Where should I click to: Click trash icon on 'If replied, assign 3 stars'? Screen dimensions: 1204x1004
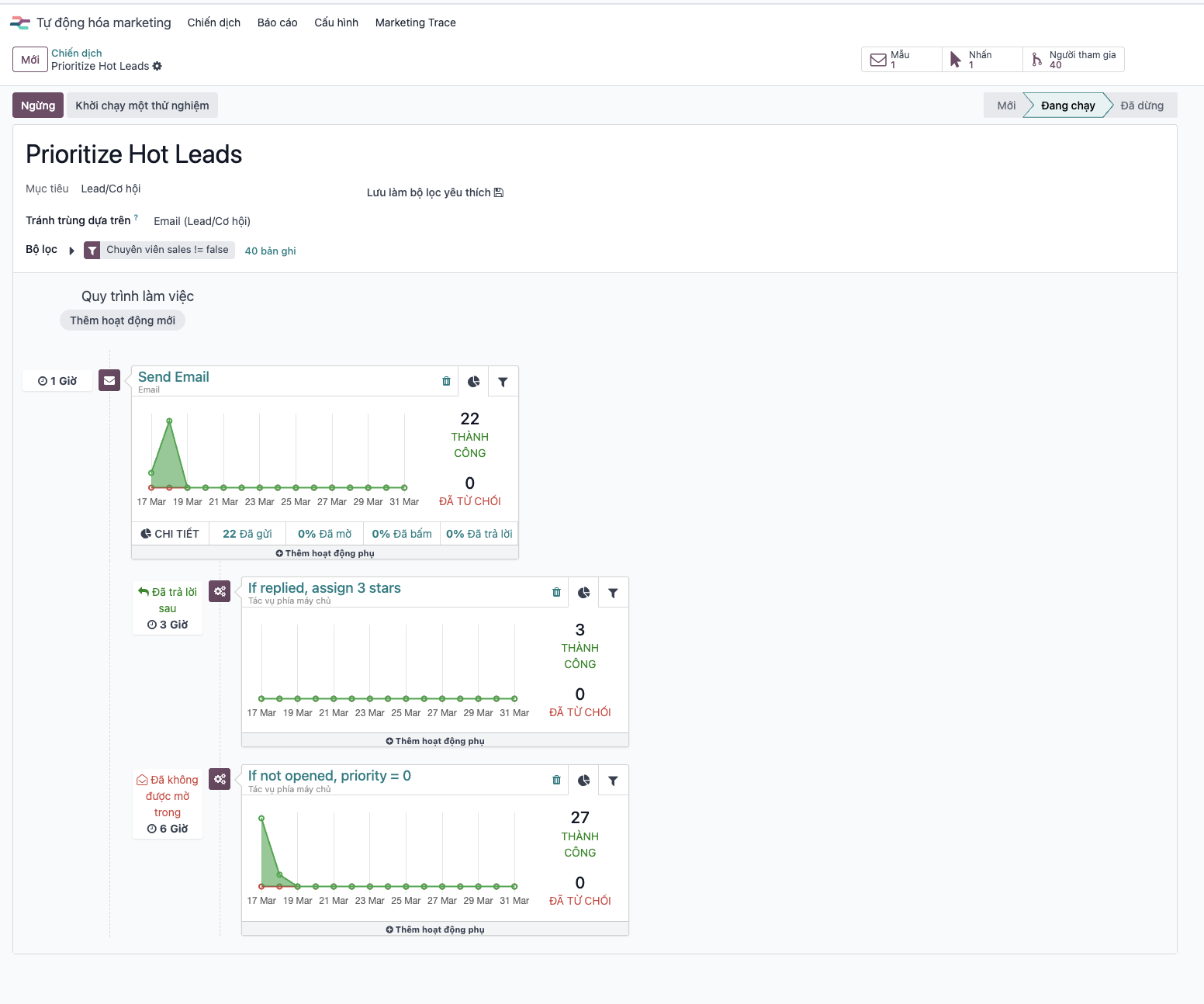pyautogui.click(x=556, y=592)
